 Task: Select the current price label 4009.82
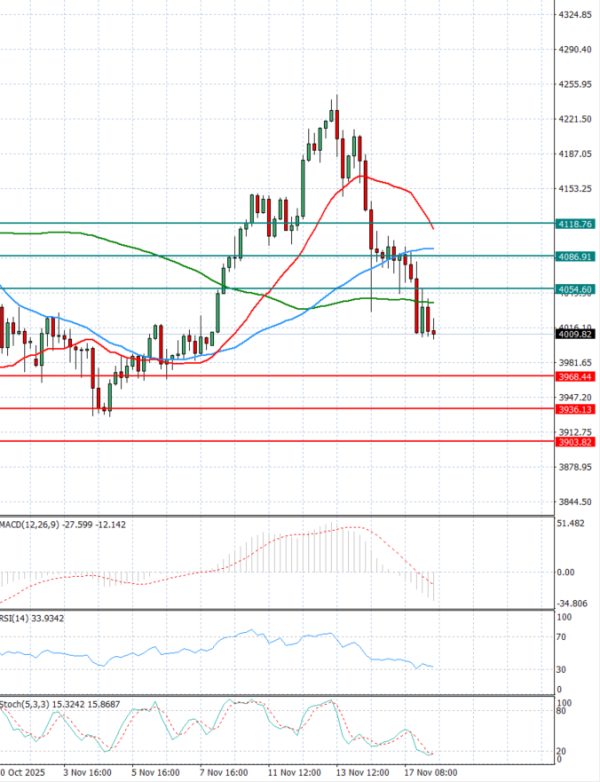[575, 335]
